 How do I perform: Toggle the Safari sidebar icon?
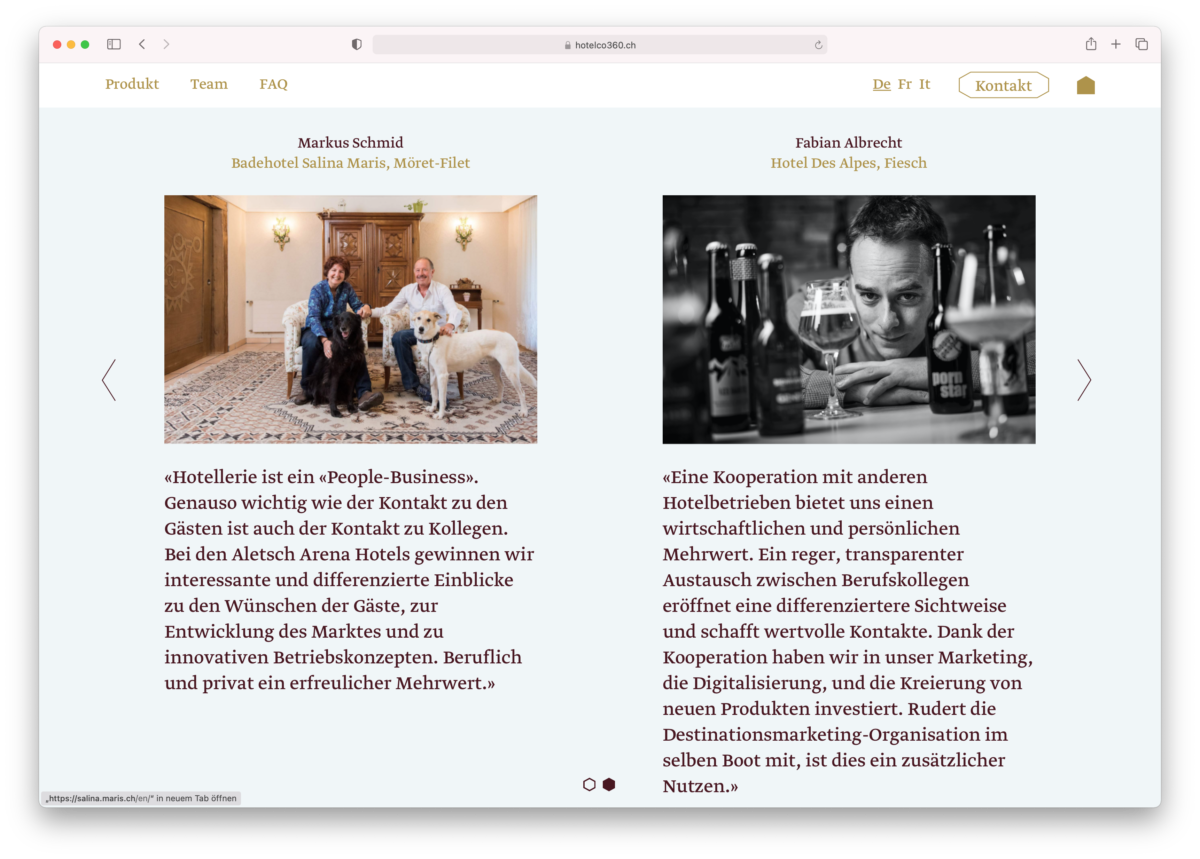pyautogui.click(x=114, y=44)
